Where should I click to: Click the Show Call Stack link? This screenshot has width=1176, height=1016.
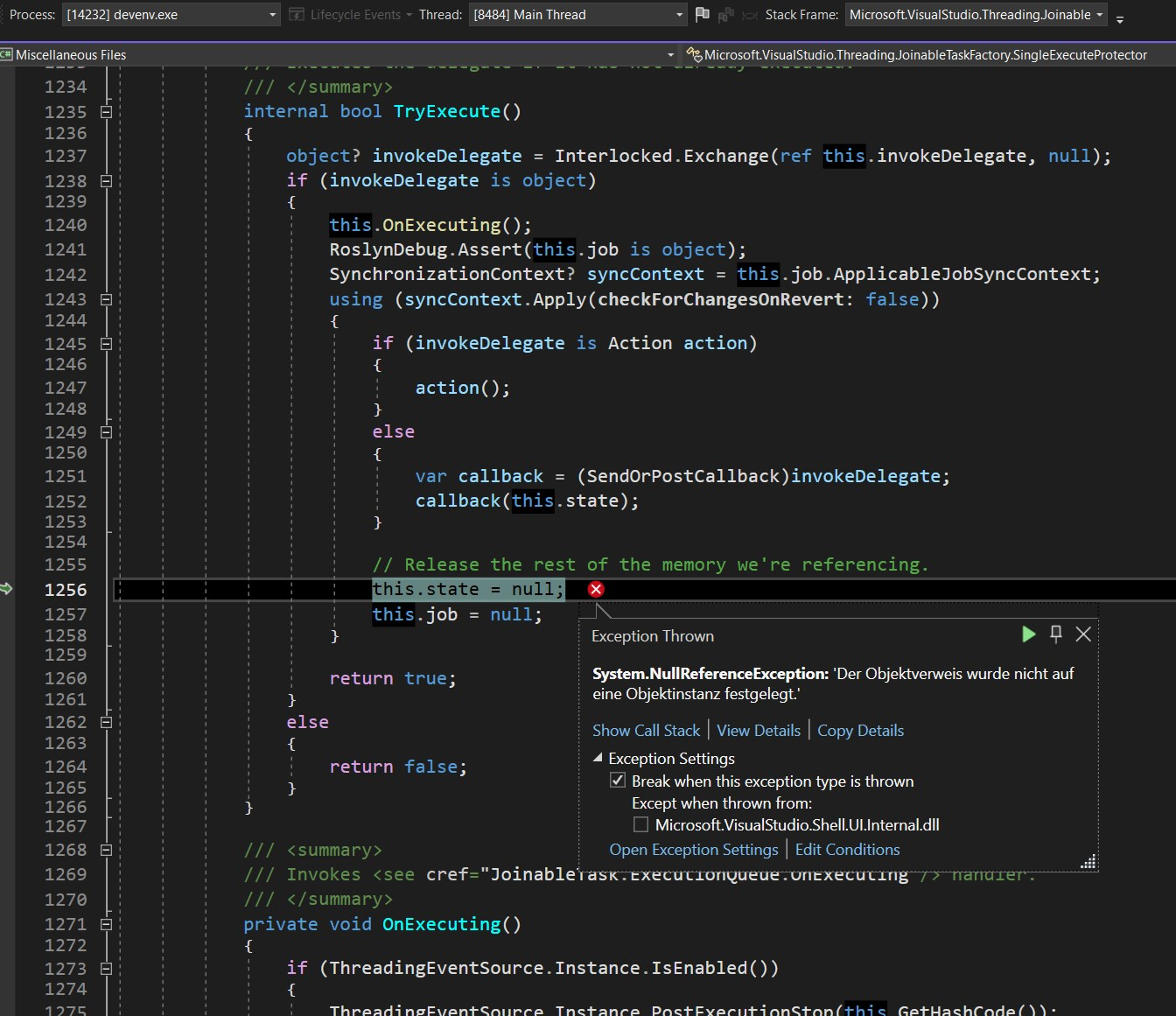pos(646,730)
